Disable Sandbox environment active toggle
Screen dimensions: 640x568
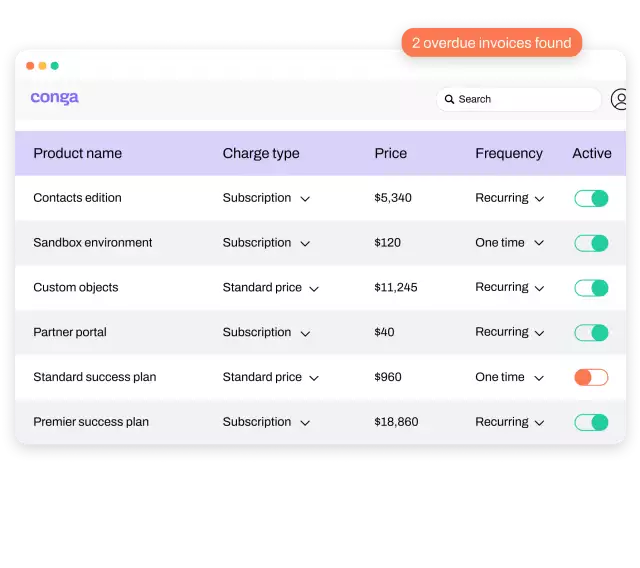[x=591, y=243]
